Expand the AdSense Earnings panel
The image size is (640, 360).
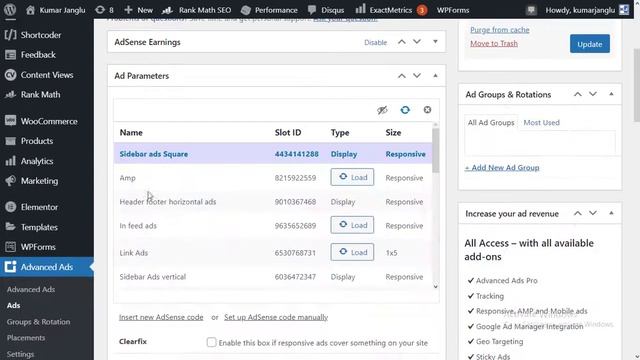[435, 42]
